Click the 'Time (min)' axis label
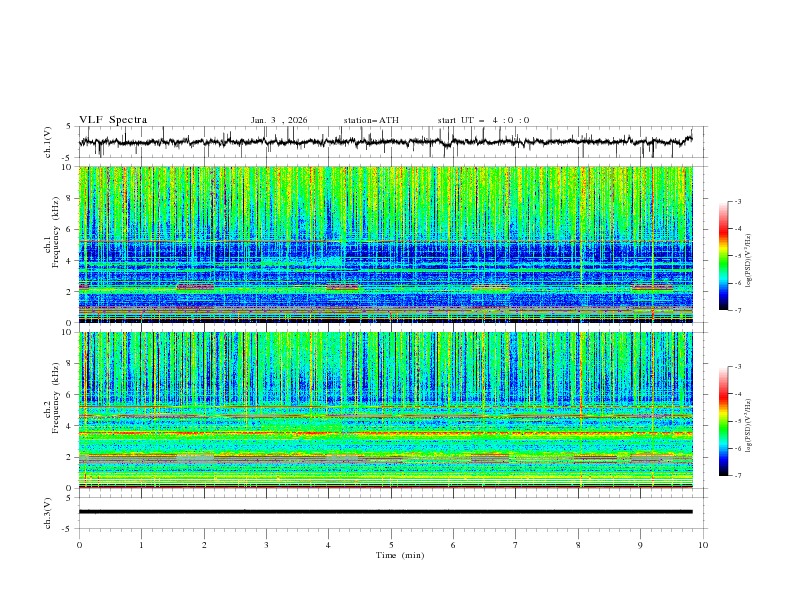 400,555
